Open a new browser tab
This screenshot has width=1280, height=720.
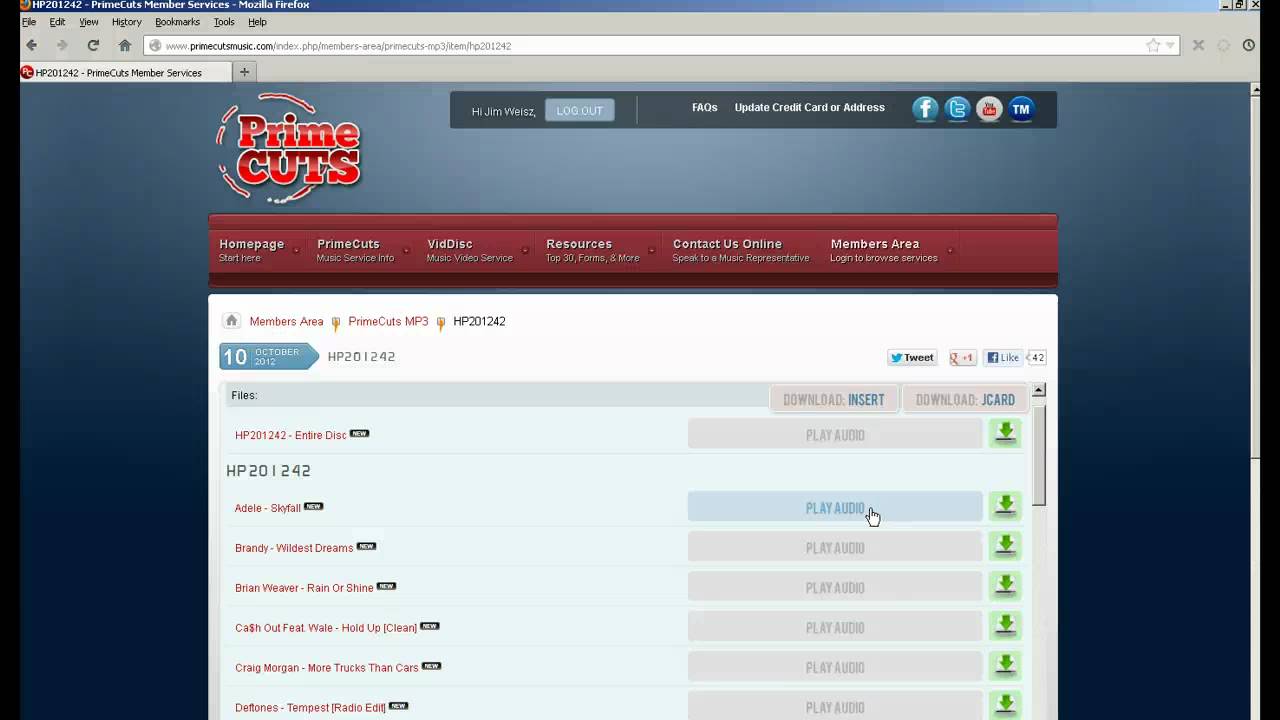244,72
